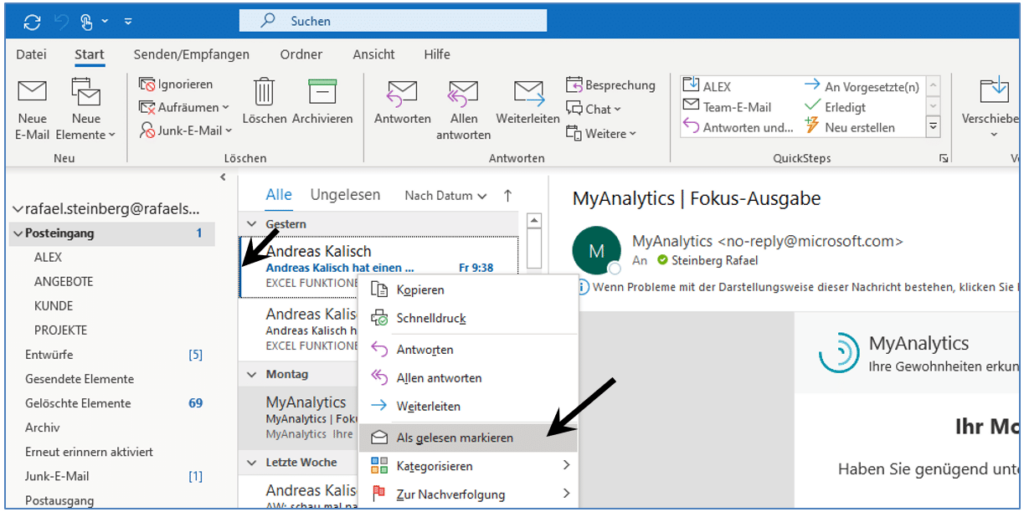The height and width of the screenshot is (512, 1024).
Task: Open the Hilfe ribbon tab
Action: [437, 54]
